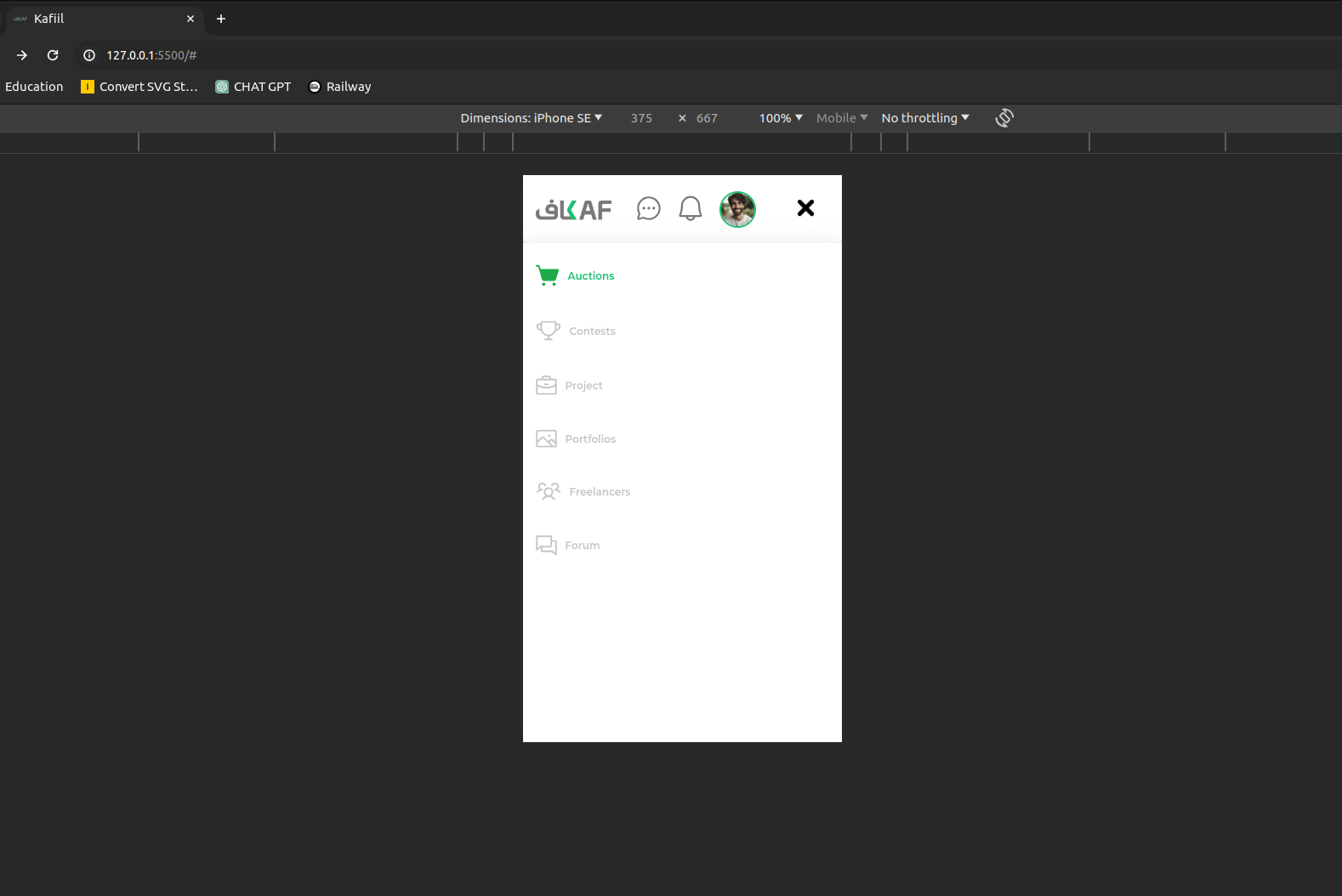1342x896 pixels.
Task: Close the Kafiil browser tab
Action: [x=190, y=19]
